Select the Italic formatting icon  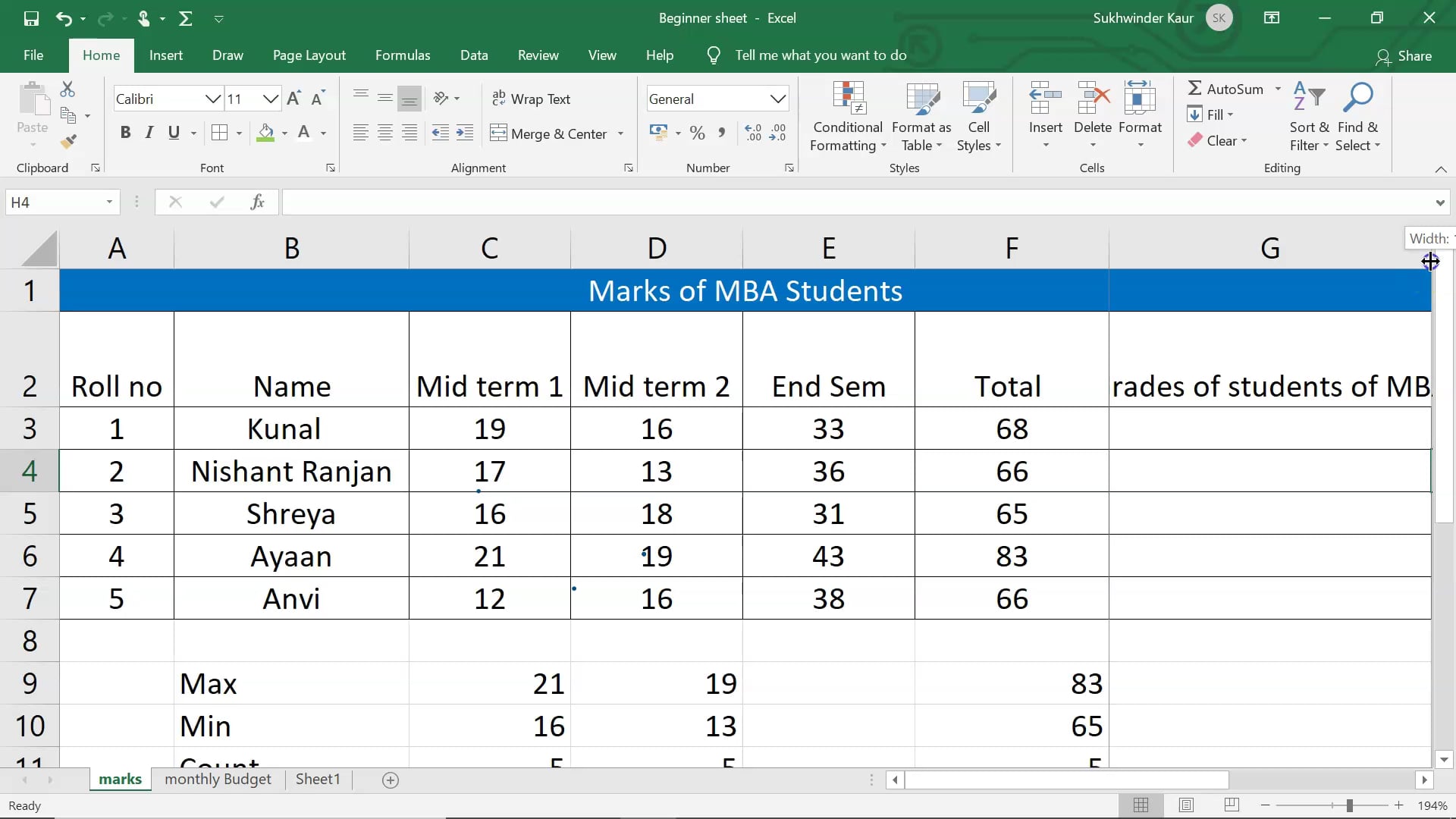149,133
